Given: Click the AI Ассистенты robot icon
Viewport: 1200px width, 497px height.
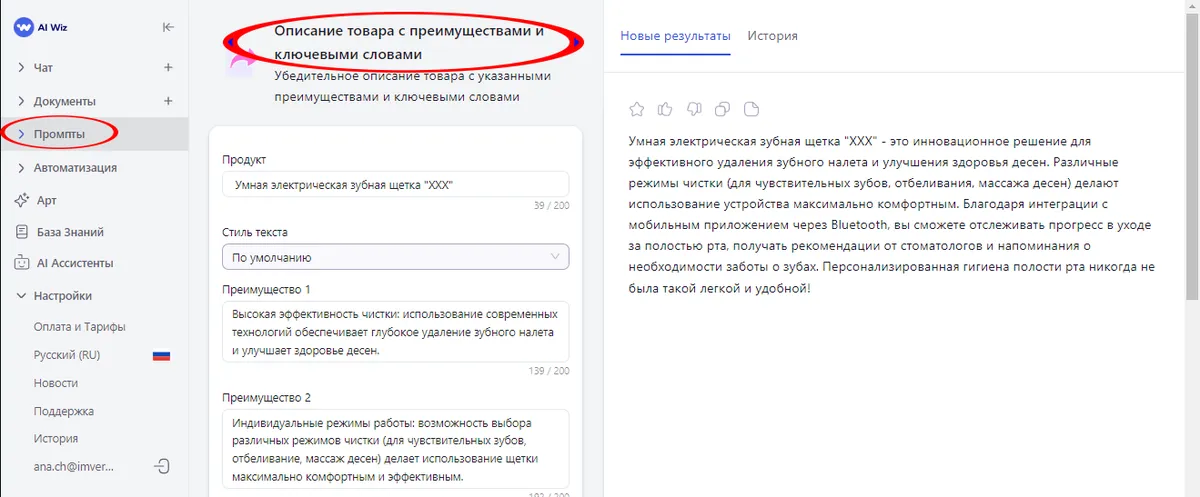Looking at the screenshot, I should tap(21, 263).
